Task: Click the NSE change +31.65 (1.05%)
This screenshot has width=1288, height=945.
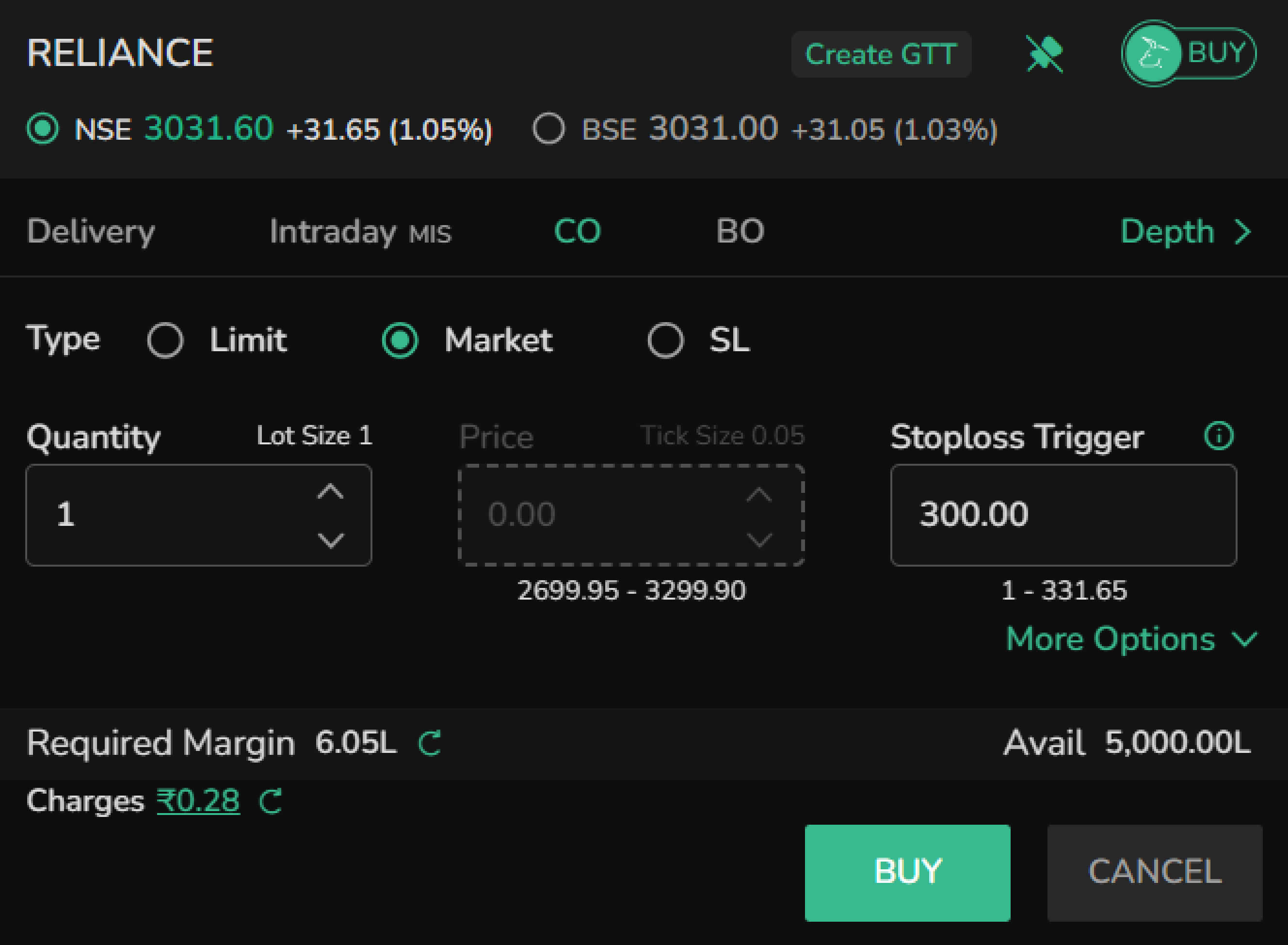Action: click(x=389, y=130)
